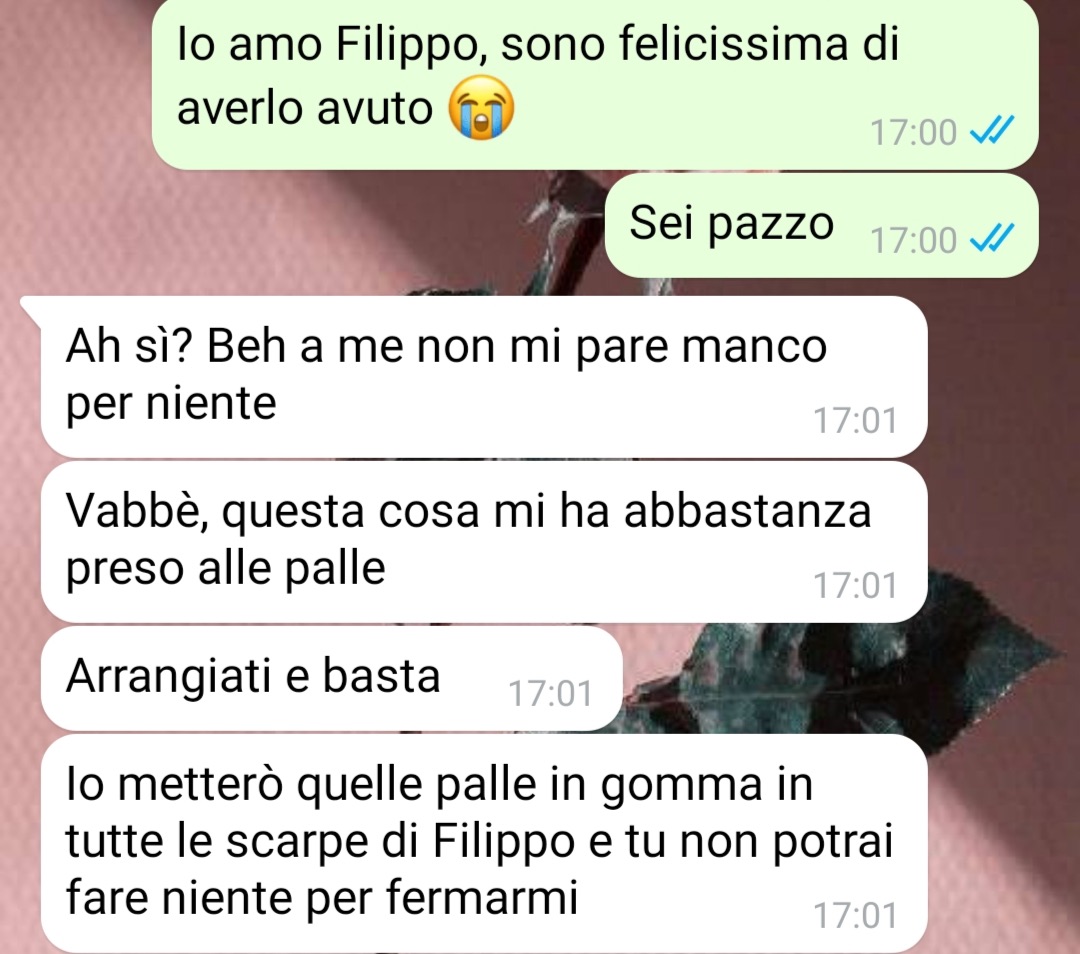Tap the crying face emoji
Image resolution: width=1080 pixels, height=954 pixels.
(481, 107)
